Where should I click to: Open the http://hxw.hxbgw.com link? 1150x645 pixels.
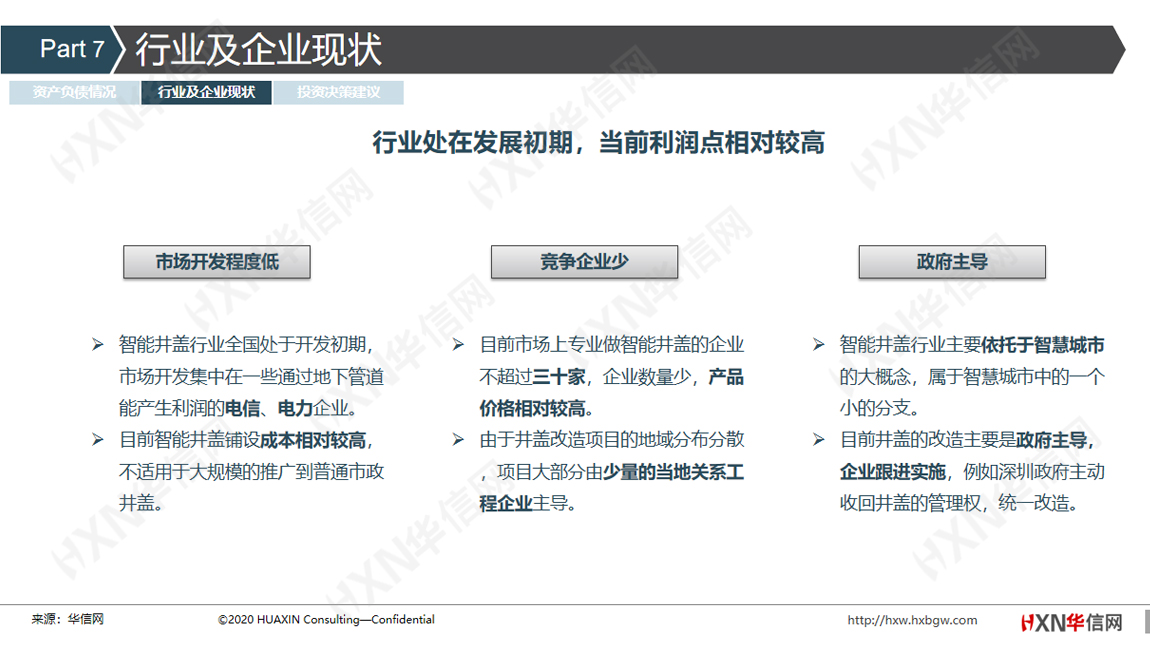pos(912,620)
